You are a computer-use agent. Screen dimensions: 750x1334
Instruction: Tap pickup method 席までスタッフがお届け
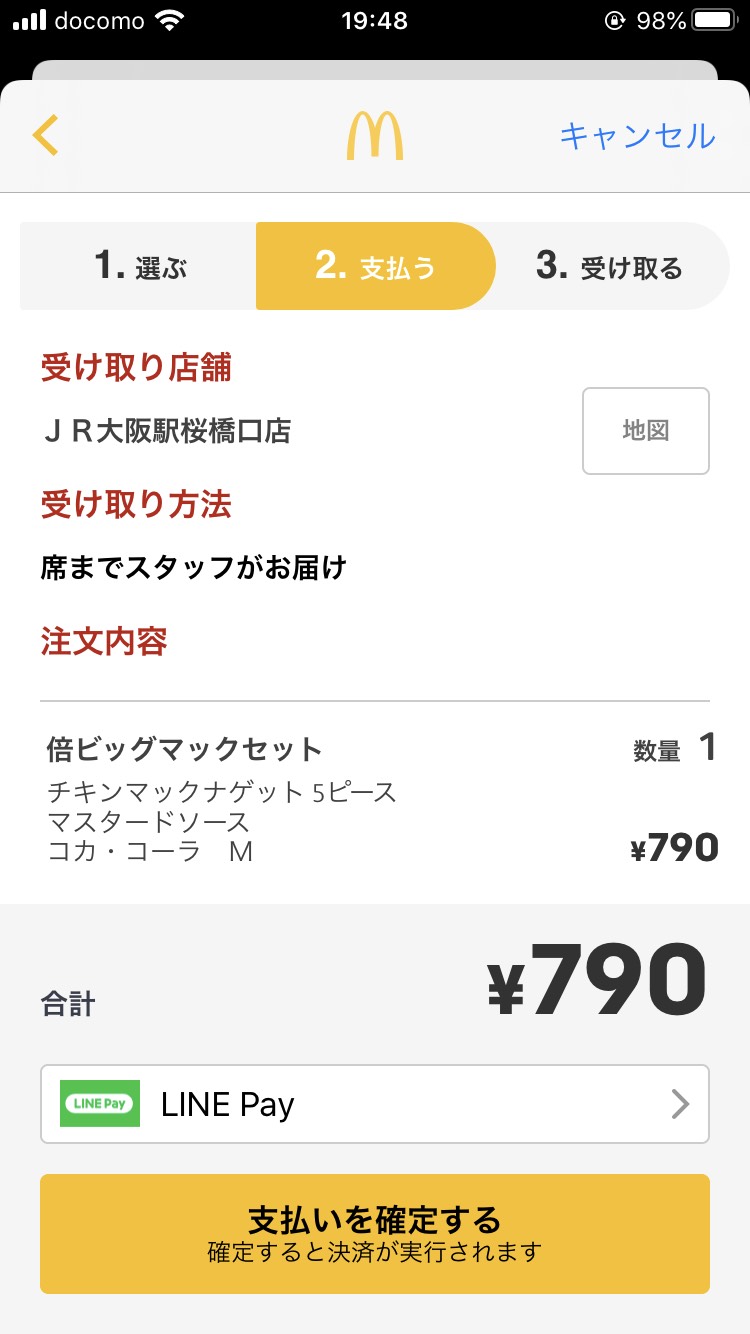tap(193, 568)
